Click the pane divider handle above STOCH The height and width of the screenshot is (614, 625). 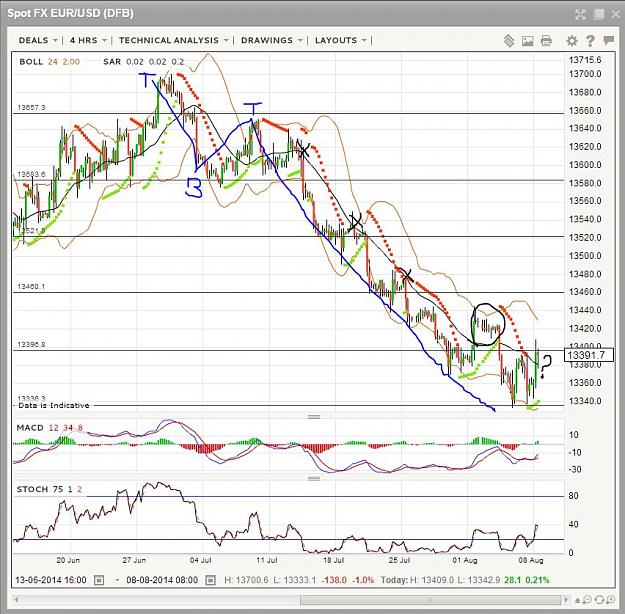tap(314, 478)
